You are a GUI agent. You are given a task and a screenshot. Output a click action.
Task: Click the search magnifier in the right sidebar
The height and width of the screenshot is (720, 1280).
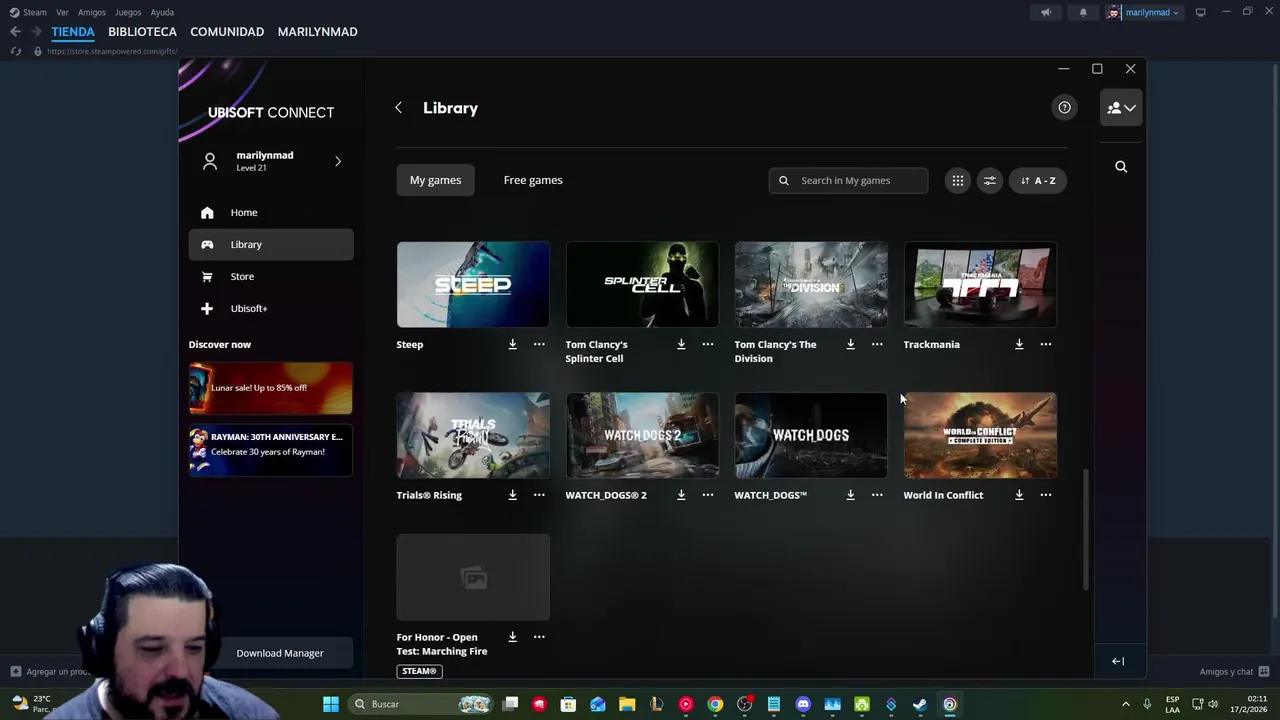point(1121,167)
